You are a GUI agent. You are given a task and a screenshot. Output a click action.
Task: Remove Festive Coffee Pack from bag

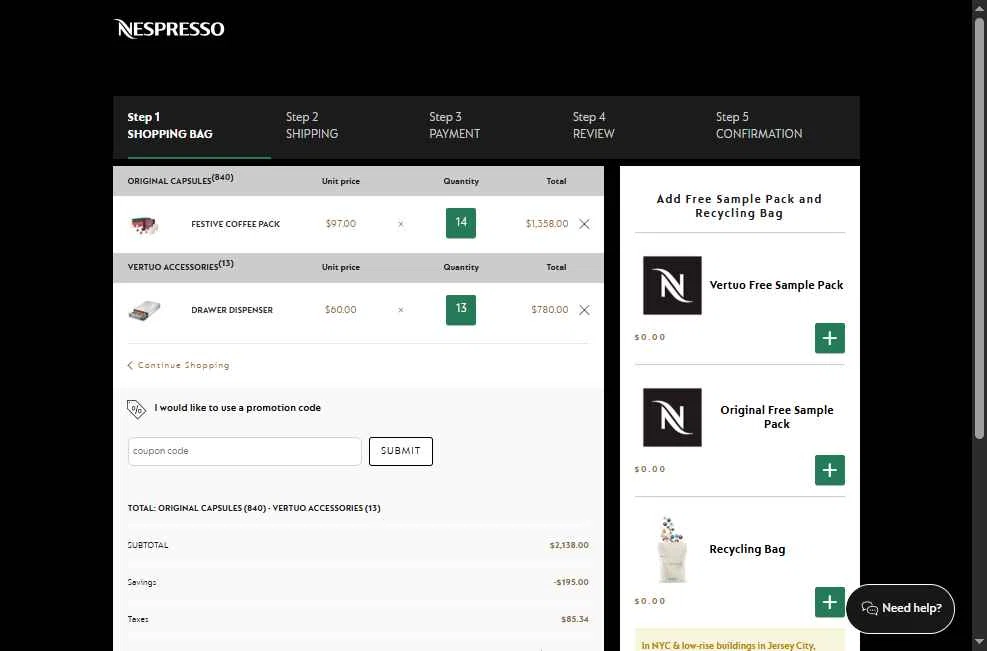(584, 224)
